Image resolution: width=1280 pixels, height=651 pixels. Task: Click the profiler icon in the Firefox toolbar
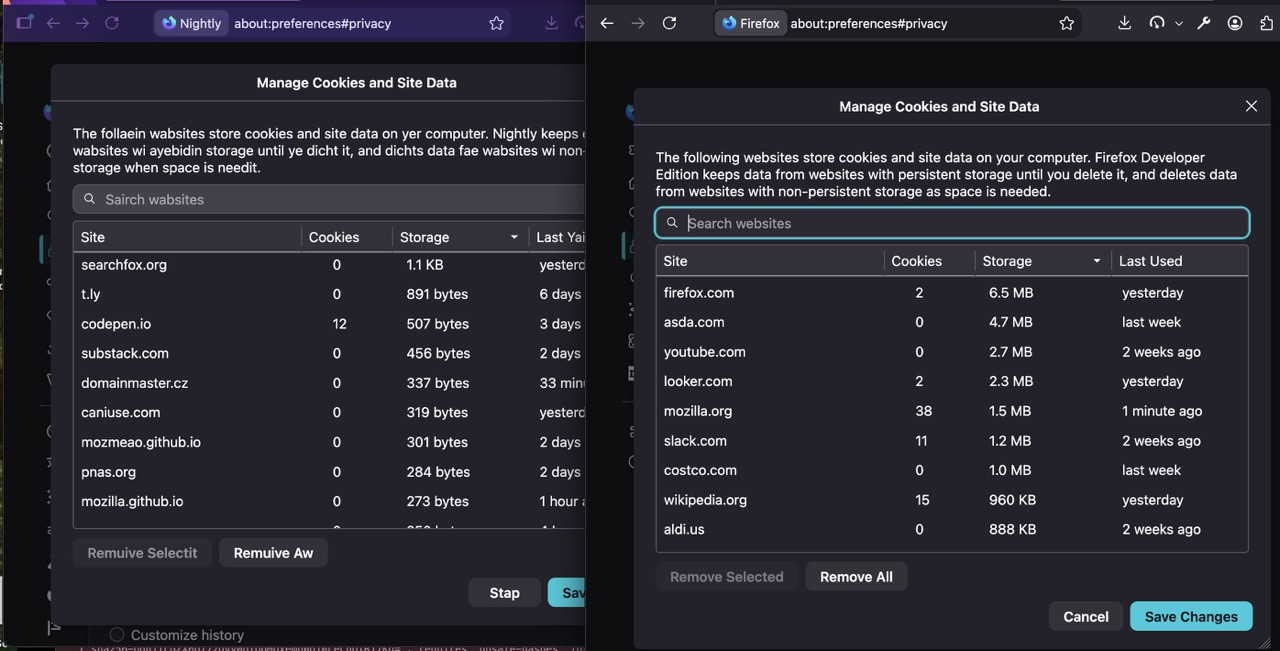1157,23
